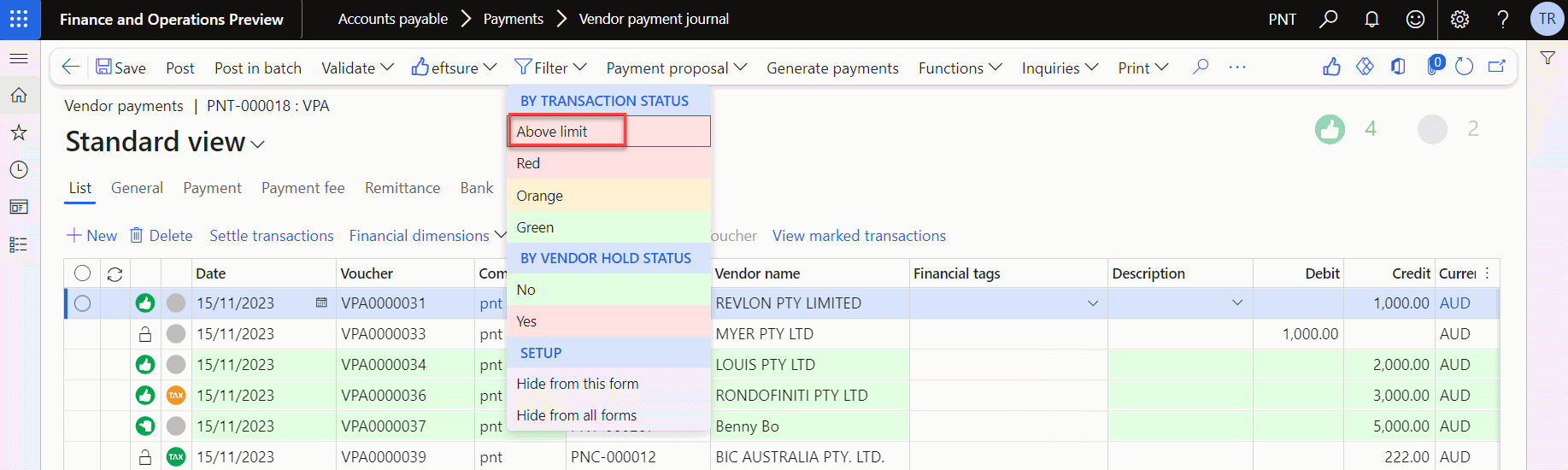This screenshot has width=1568, height=470.
Task: Open Recent clock icon in the sidebar
Action: tap(19, 169)
